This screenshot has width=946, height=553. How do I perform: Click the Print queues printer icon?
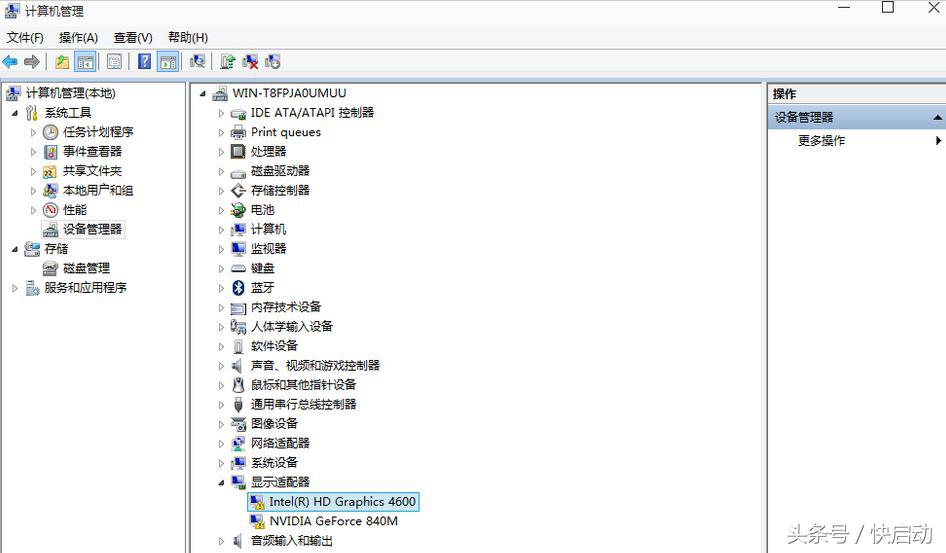(x=238, y=132)
